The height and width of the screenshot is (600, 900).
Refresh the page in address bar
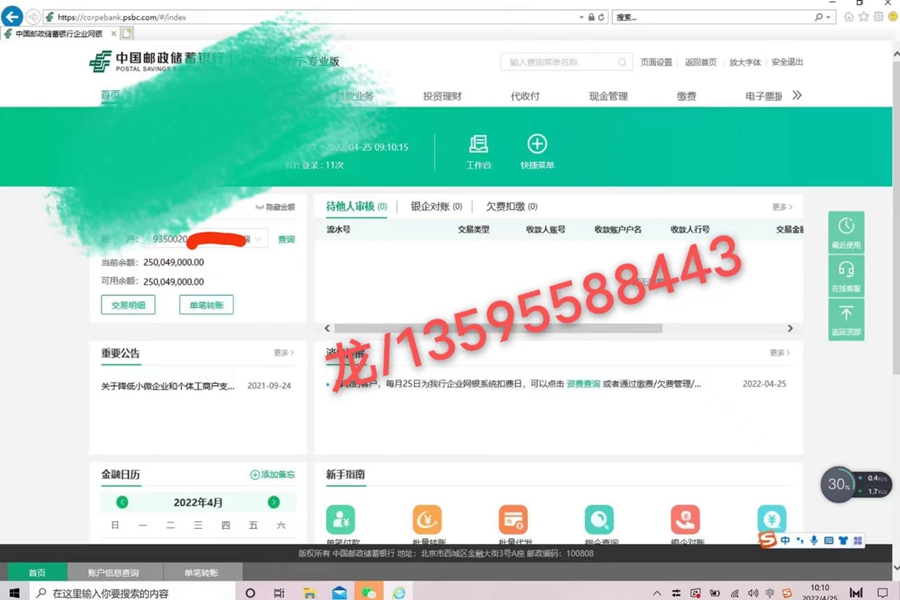pos(601,17)
